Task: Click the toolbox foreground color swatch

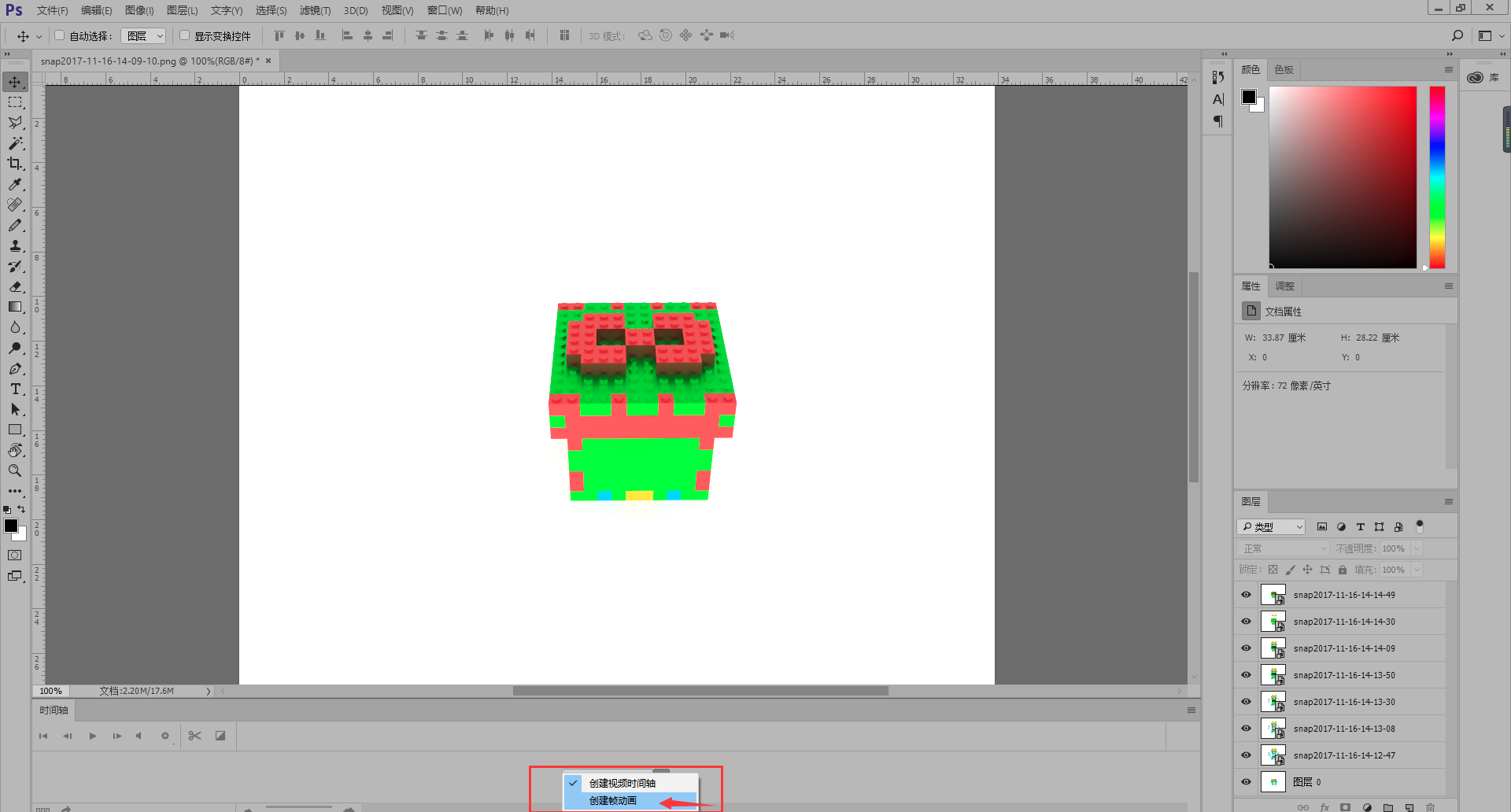Action: pos(11,526)
